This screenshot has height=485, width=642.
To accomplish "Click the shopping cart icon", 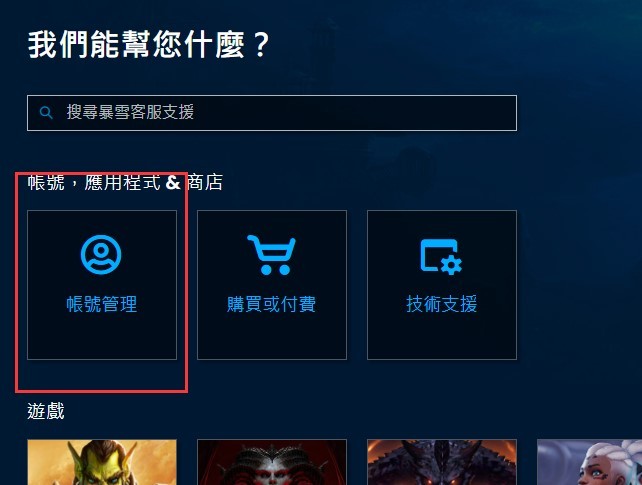I will pyautogui.click(x=271, y=255).
